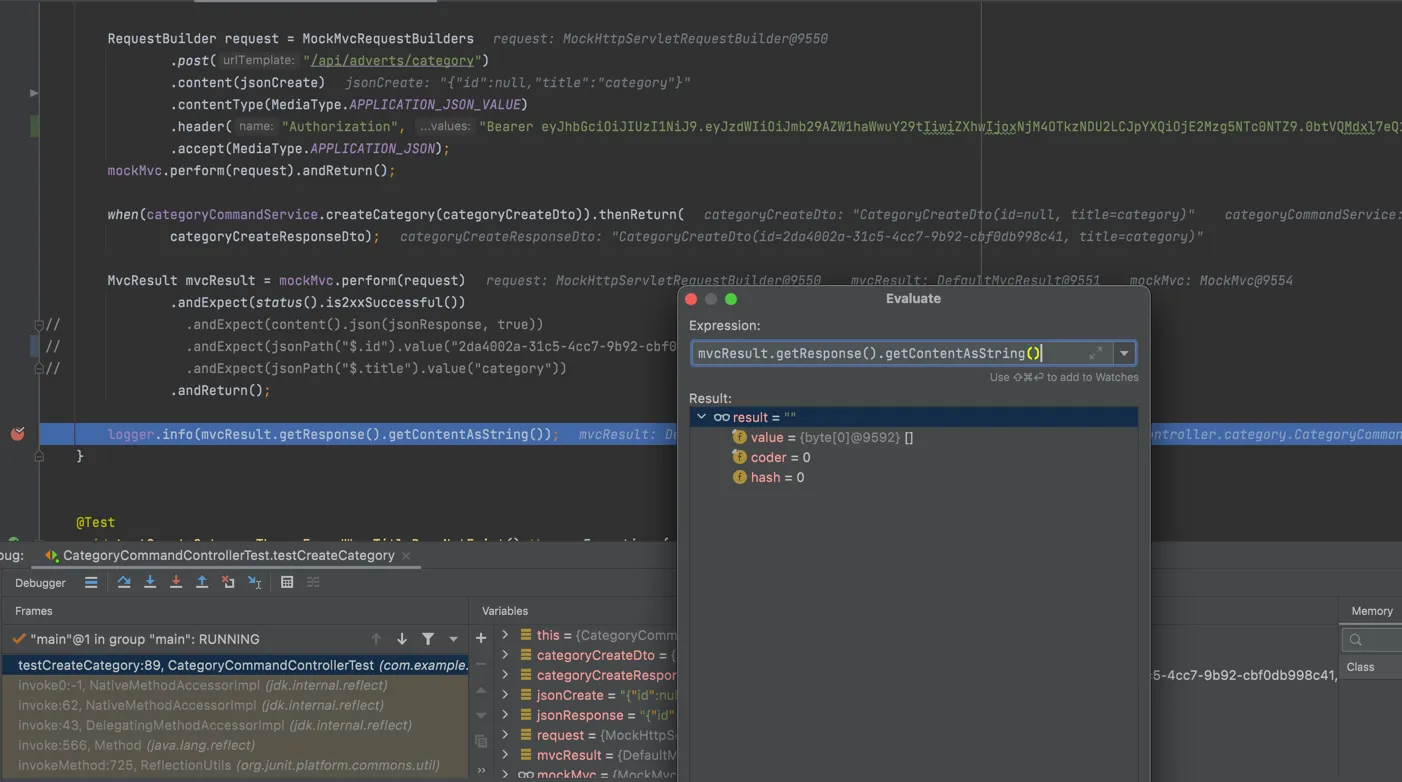Click the Expand expression field icon
Viewport: 1402px width, 782px height.
pyautogui.click(x=1096, y=353)
